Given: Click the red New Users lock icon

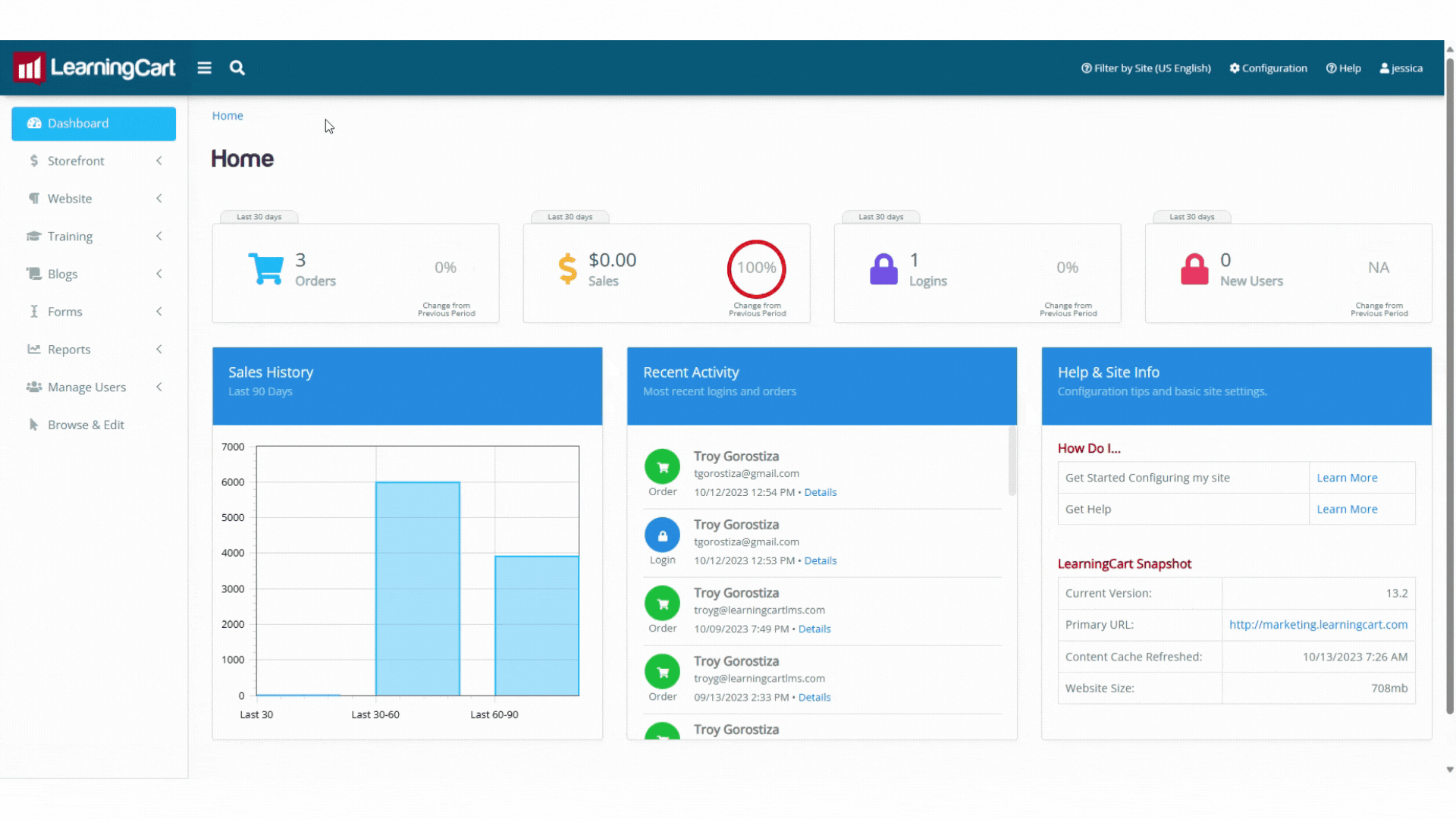Looking at the screenshot, I should tap(1194, 268).
